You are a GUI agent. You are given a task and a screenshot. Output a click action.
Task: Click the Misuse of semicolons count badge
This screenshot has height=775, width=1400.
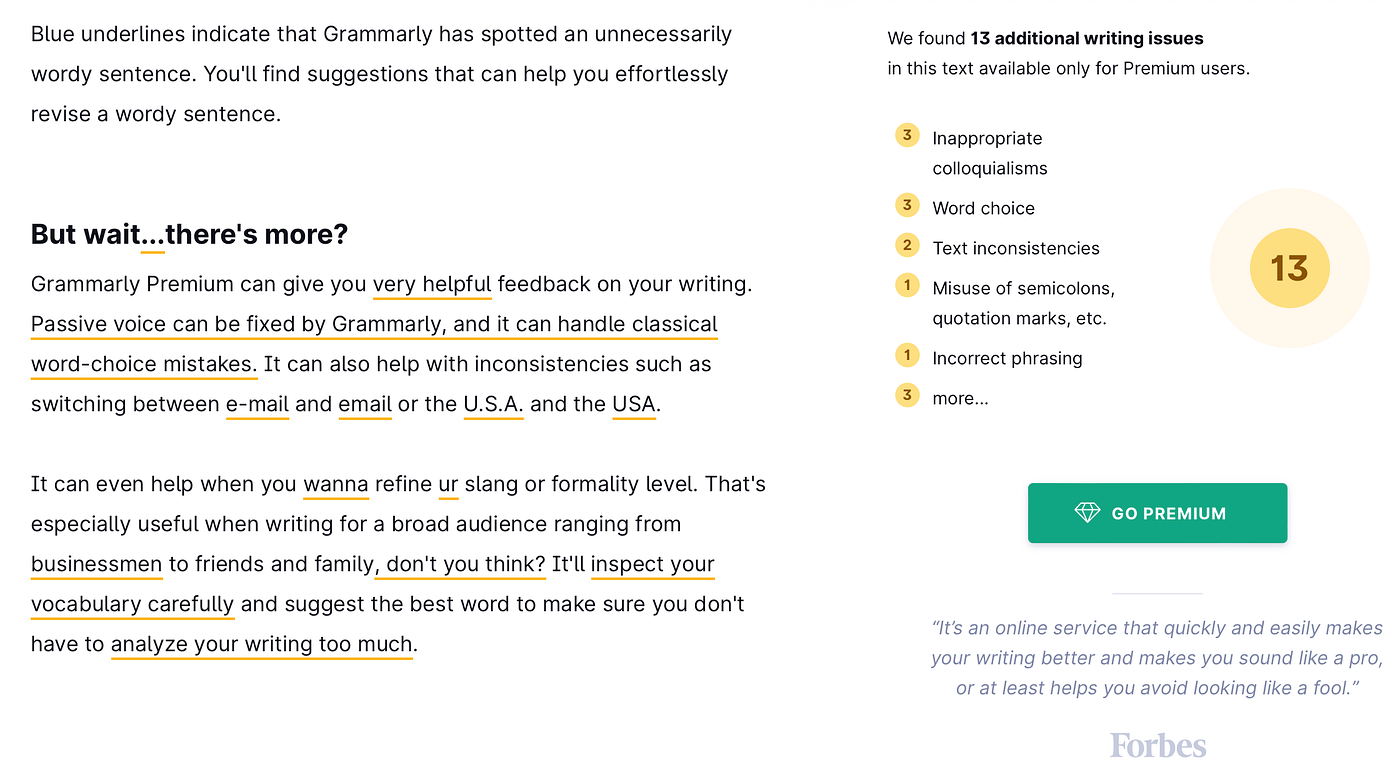click(907, 286)
